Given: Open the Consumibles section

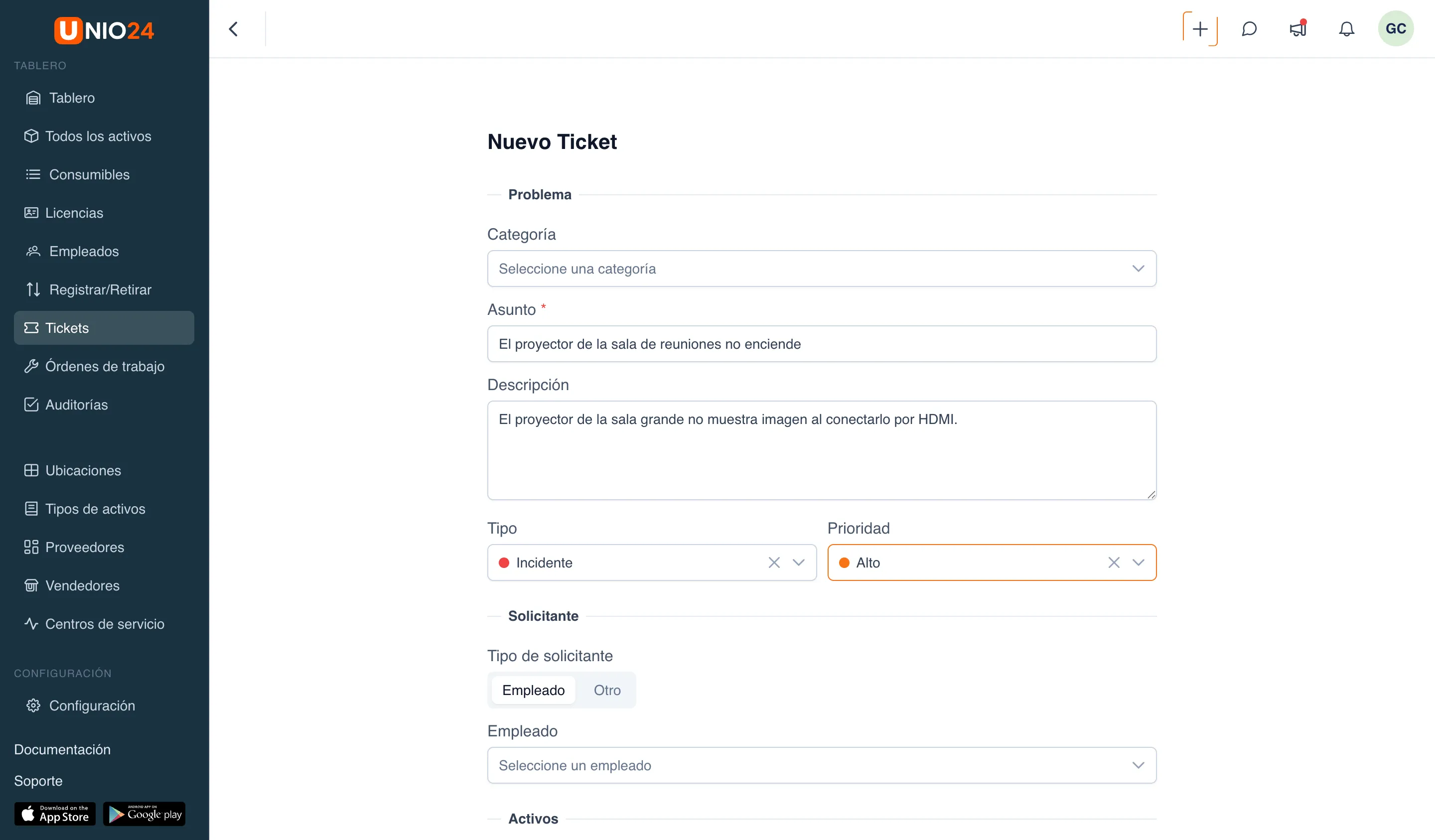Looking at the screenshot, I should 104,174.
